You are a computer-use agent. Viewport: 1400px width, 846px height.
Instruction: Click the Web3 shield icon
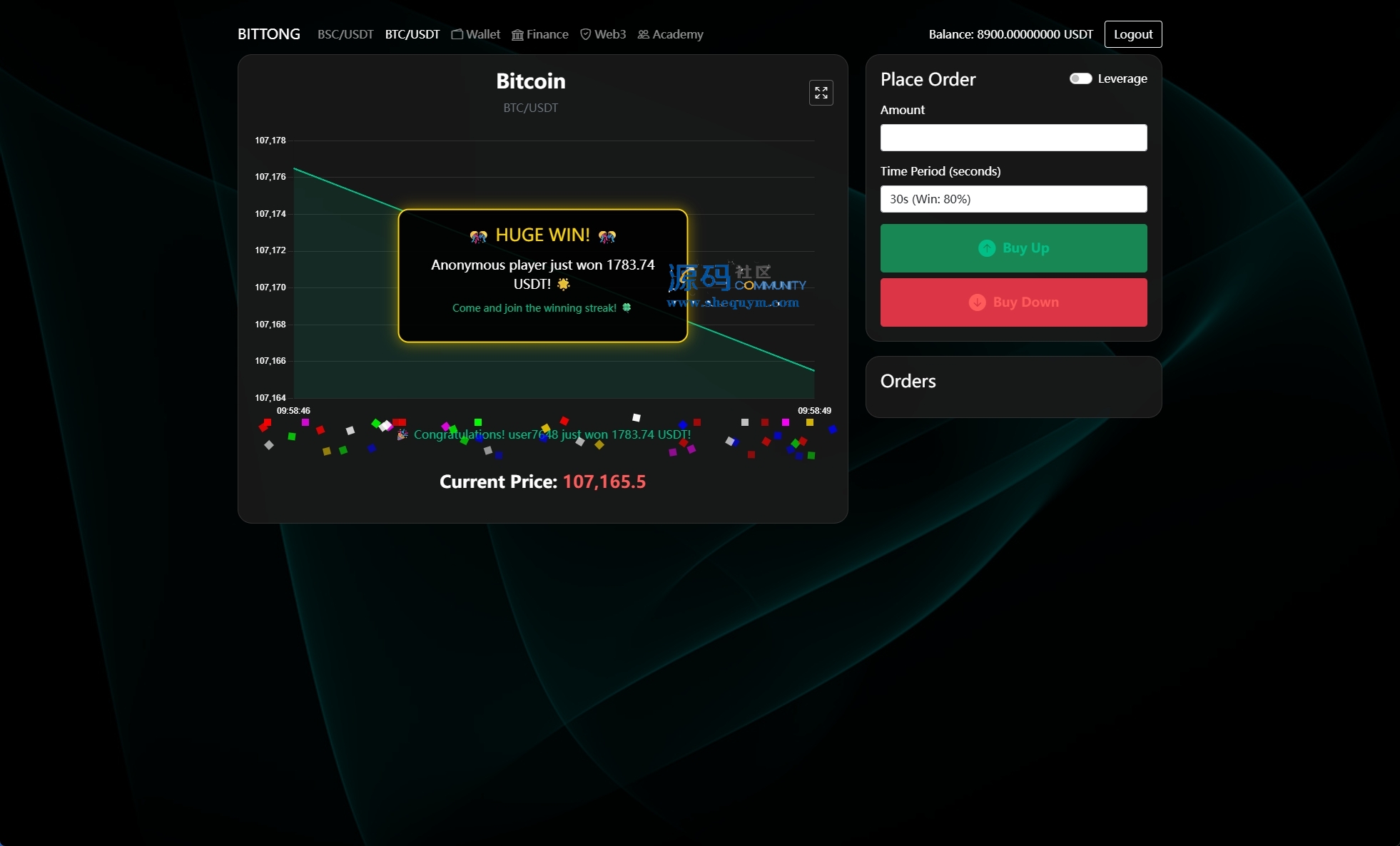tap(585, 34)
